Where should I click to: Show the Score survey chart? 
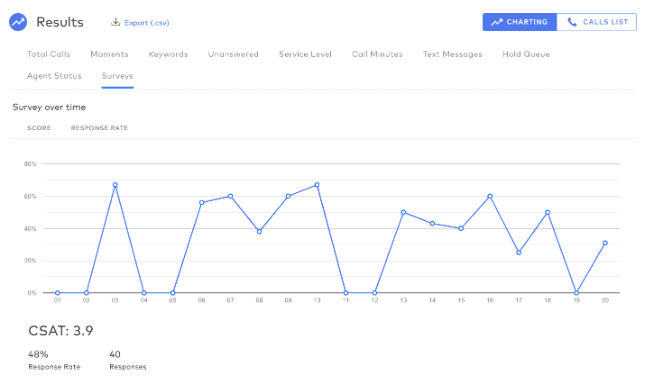pos(39,128)
